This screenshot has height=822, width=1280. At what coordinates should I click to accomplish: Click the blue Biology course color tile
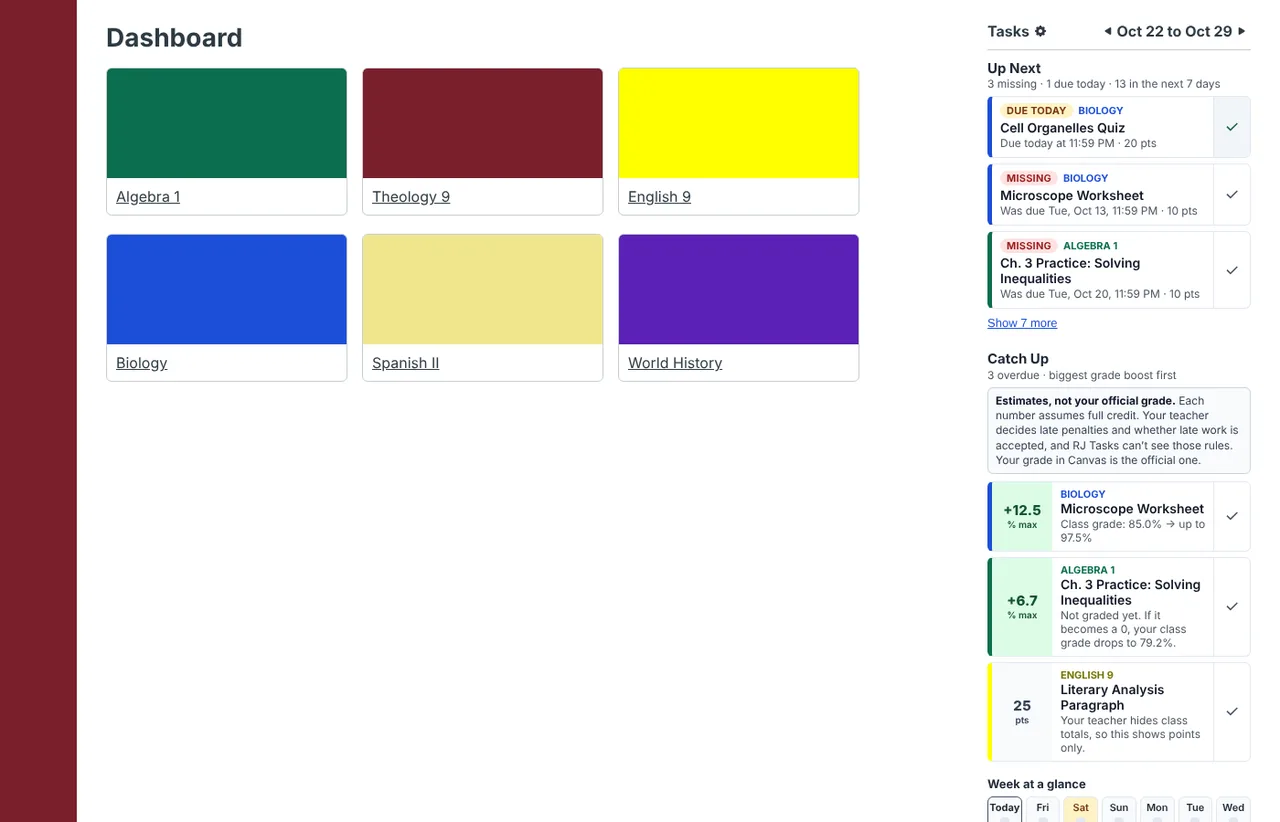(x=227, y=289)
